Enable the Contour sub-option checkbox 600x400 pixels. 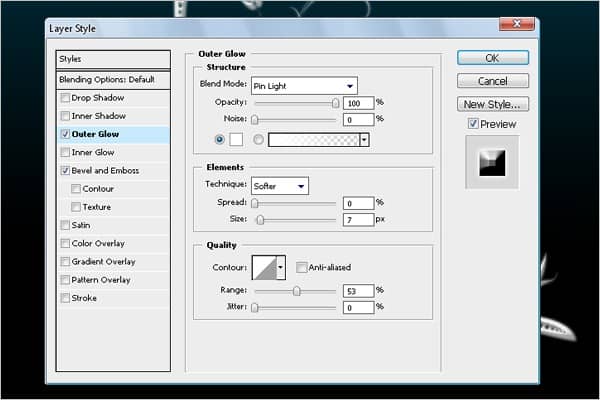76,189
